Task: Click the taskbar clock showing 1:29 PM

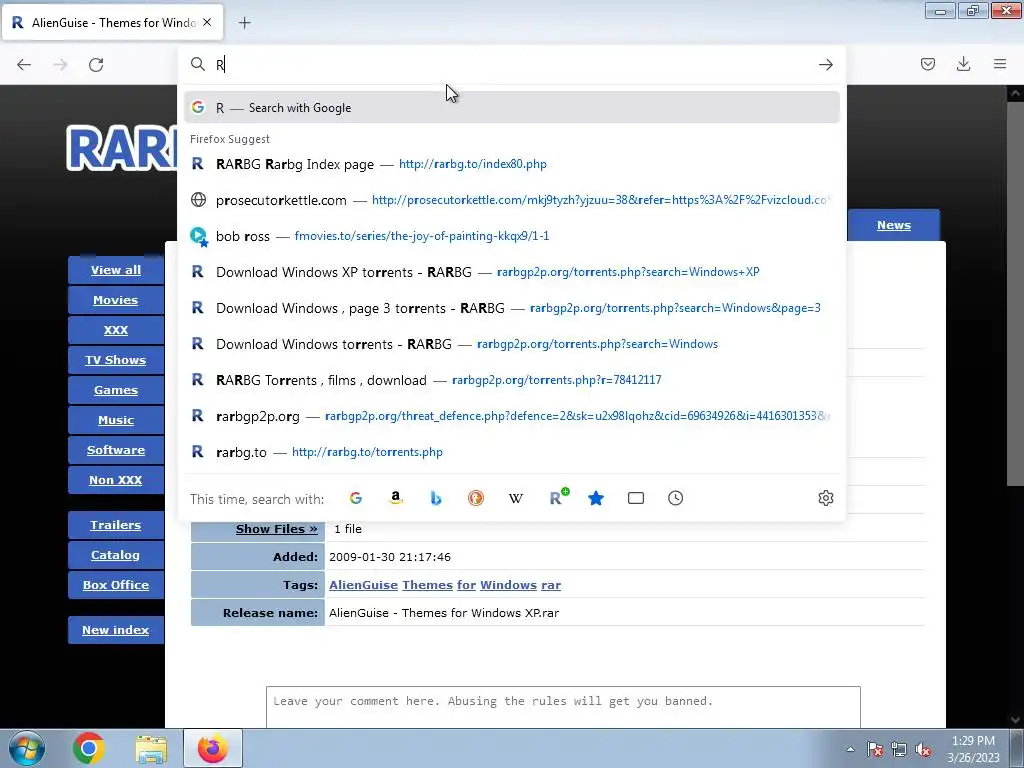Action: click(973, 749)
